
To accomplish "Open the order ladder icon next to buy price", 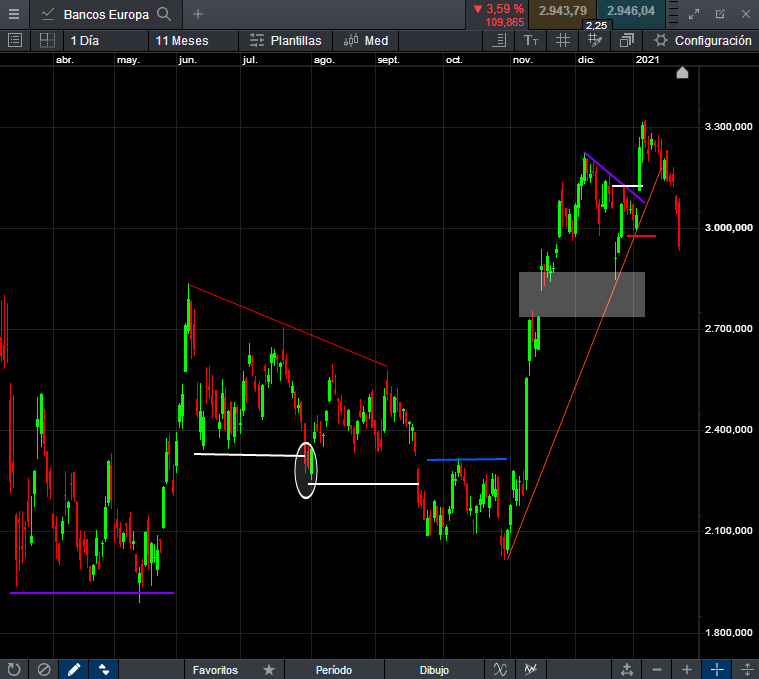I will (673, 14).
